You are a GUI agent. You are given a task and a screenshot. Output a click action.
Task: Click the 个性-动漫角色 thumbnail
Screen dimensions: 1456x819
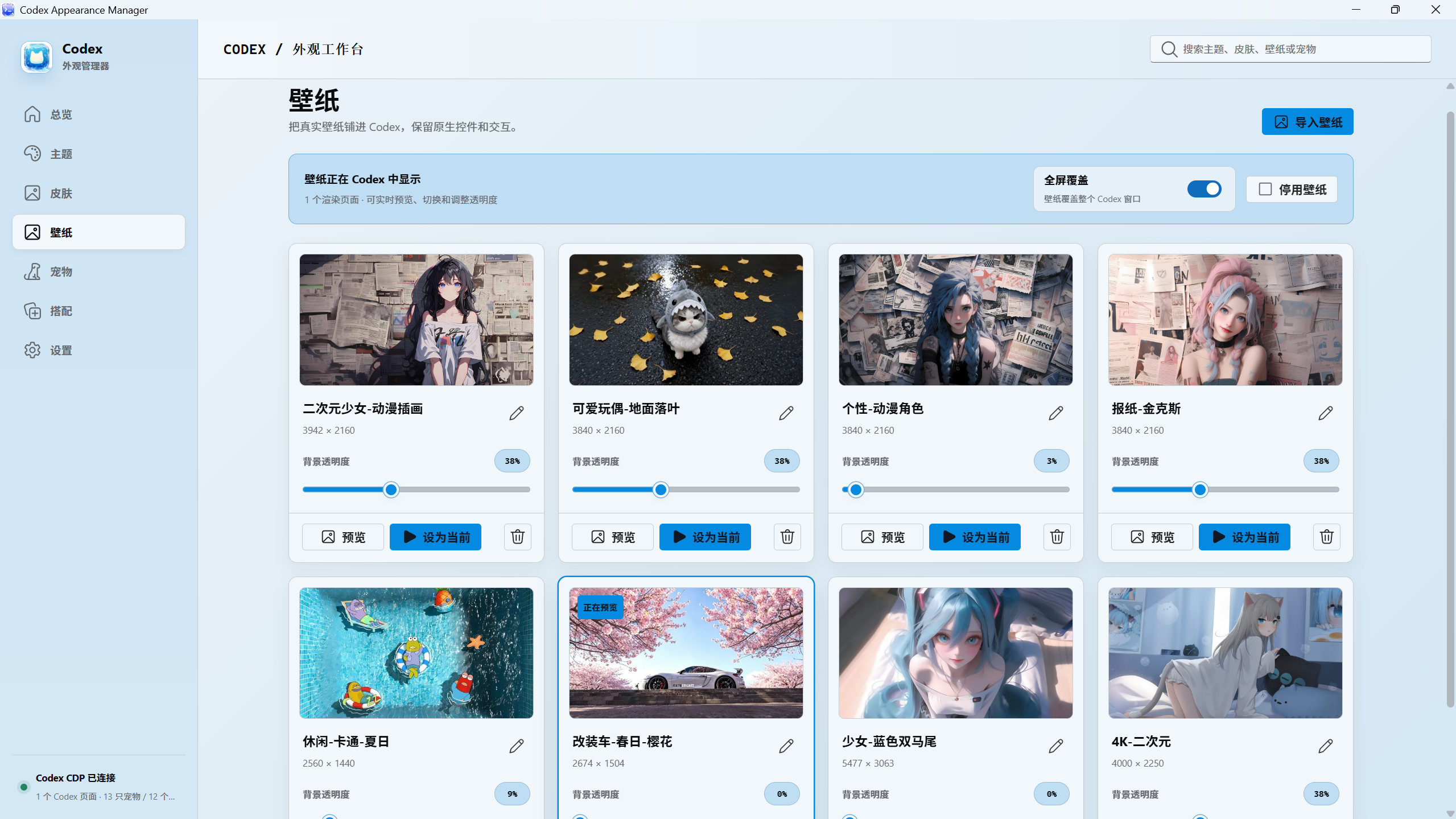956,320
